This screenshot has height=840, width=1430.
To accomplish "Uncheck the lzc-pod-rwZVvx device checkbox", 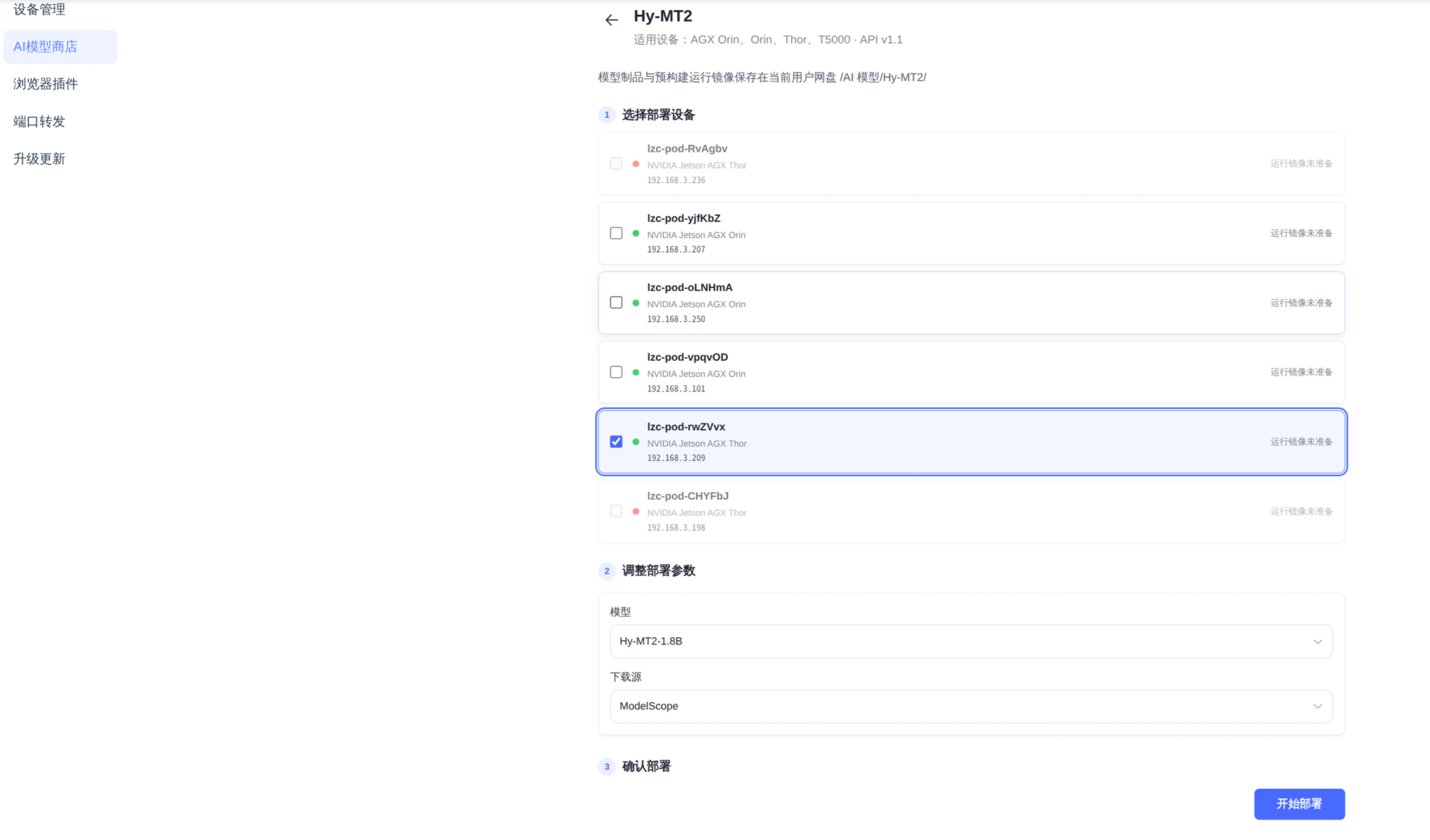I will [x=616, y=442].
